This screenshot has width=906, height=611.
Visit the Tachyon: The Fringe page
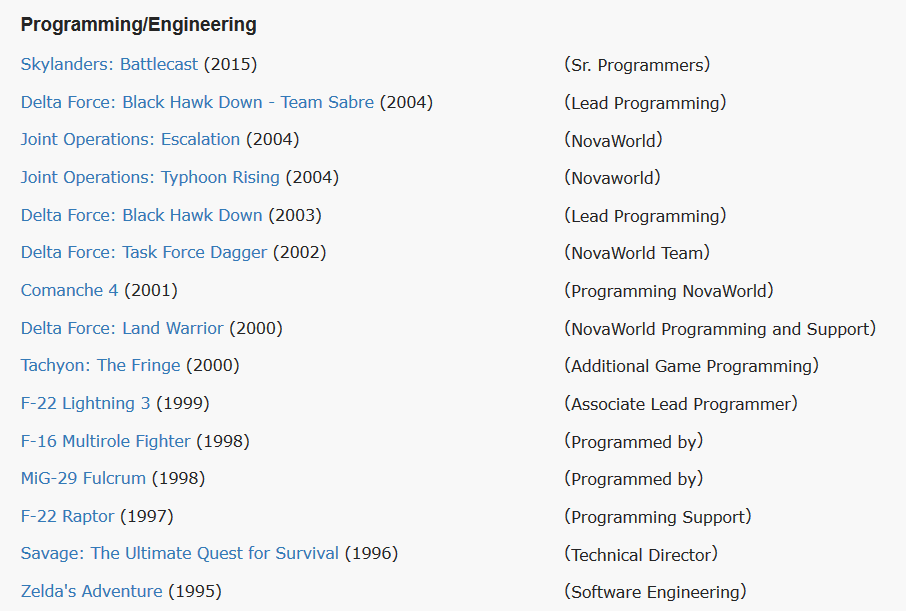[101, 366]
